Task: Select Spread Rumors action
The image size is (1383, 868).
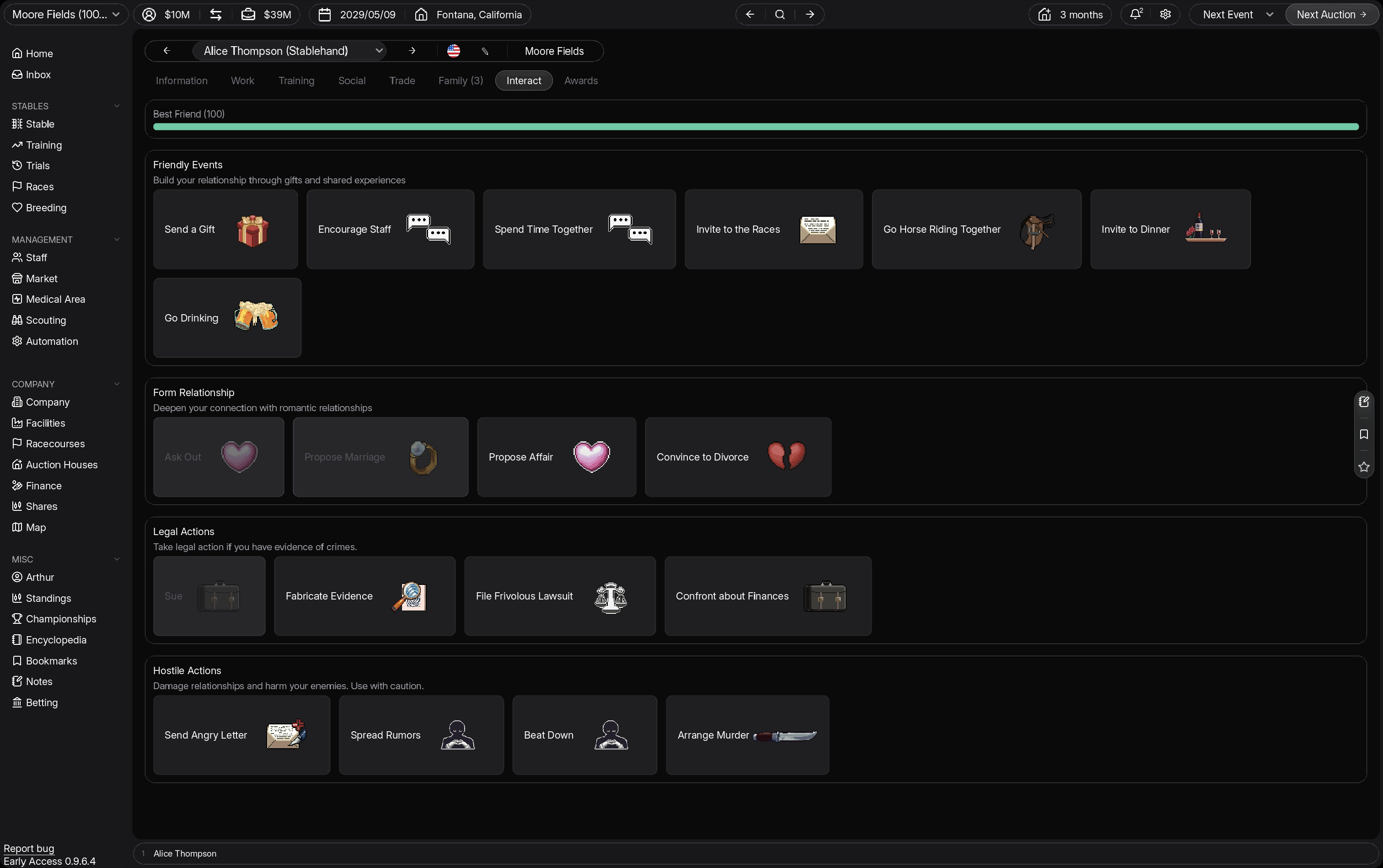Action: click(421, 735)
